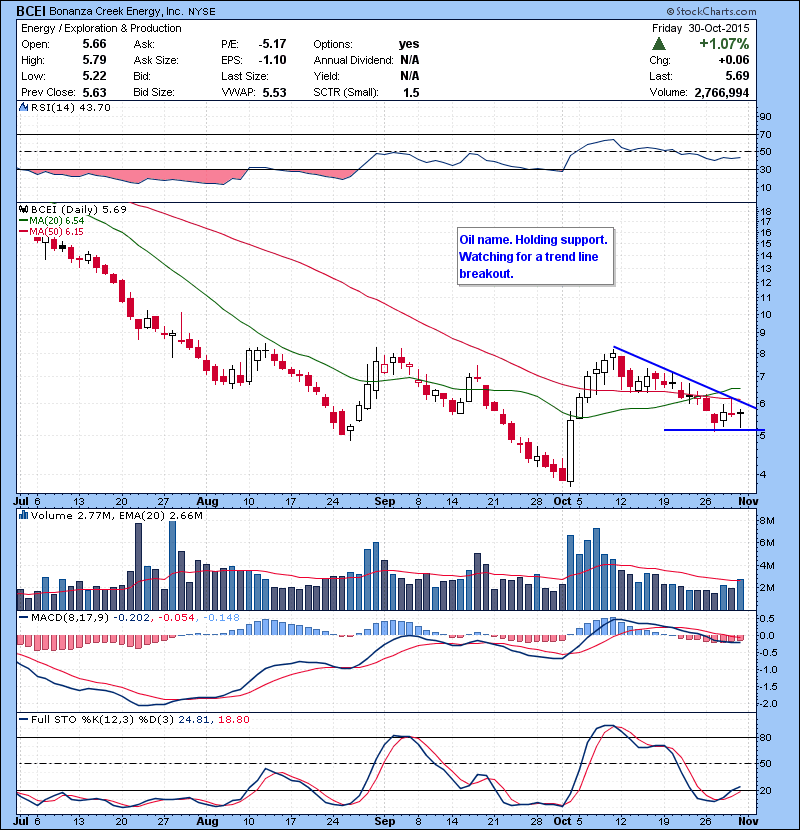
Task: Click the Friday 30-Oct-2015 date
Action: point(700,28)
